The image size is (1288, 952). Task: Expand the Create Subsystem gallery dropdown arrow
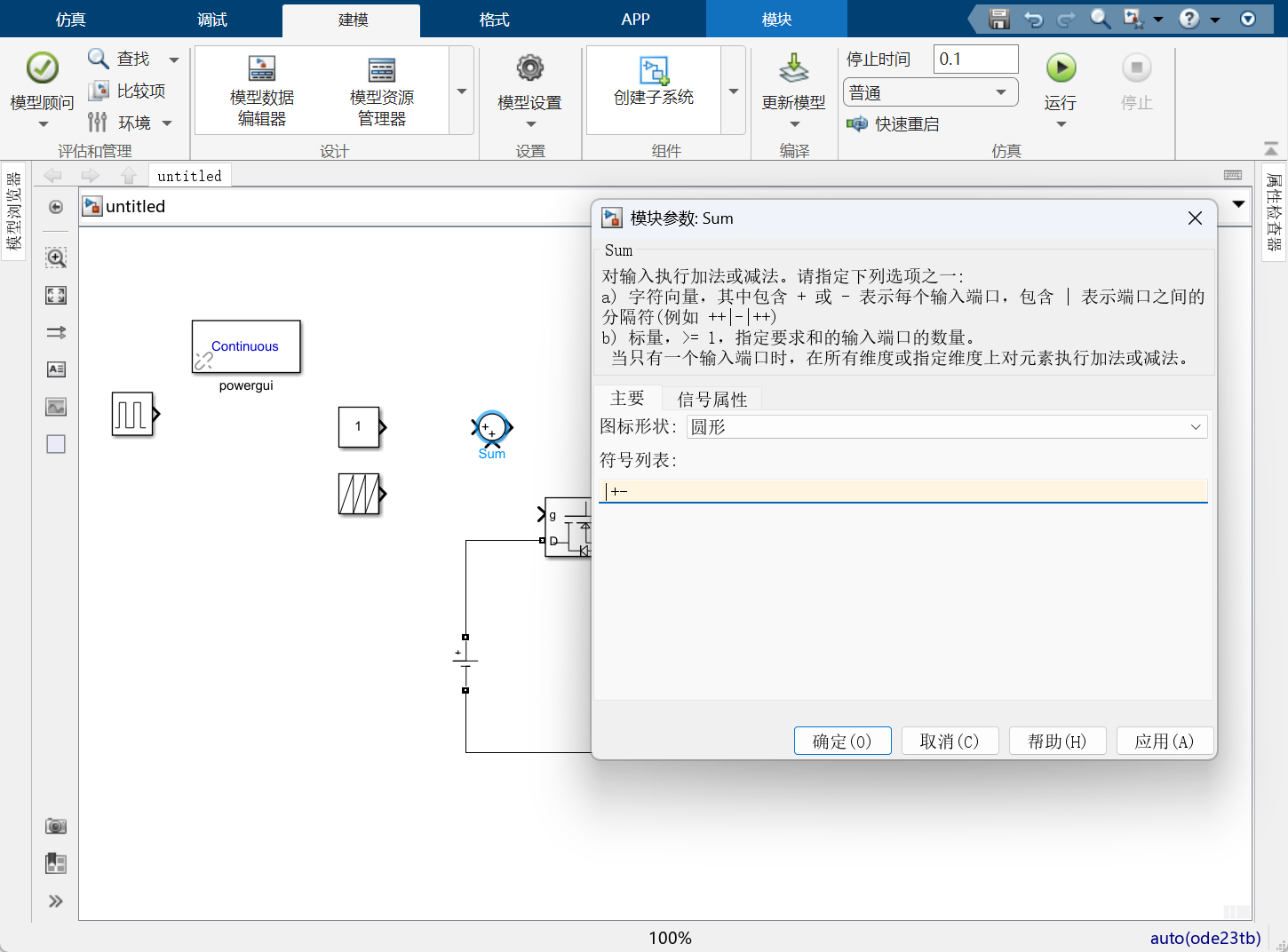[734, 91]
